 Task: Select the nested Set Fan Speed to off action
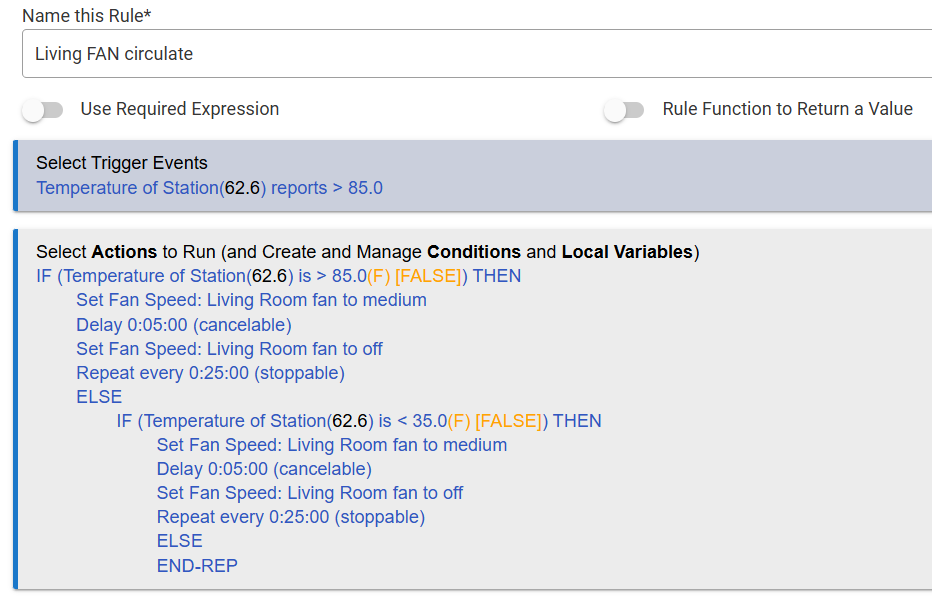310,493
